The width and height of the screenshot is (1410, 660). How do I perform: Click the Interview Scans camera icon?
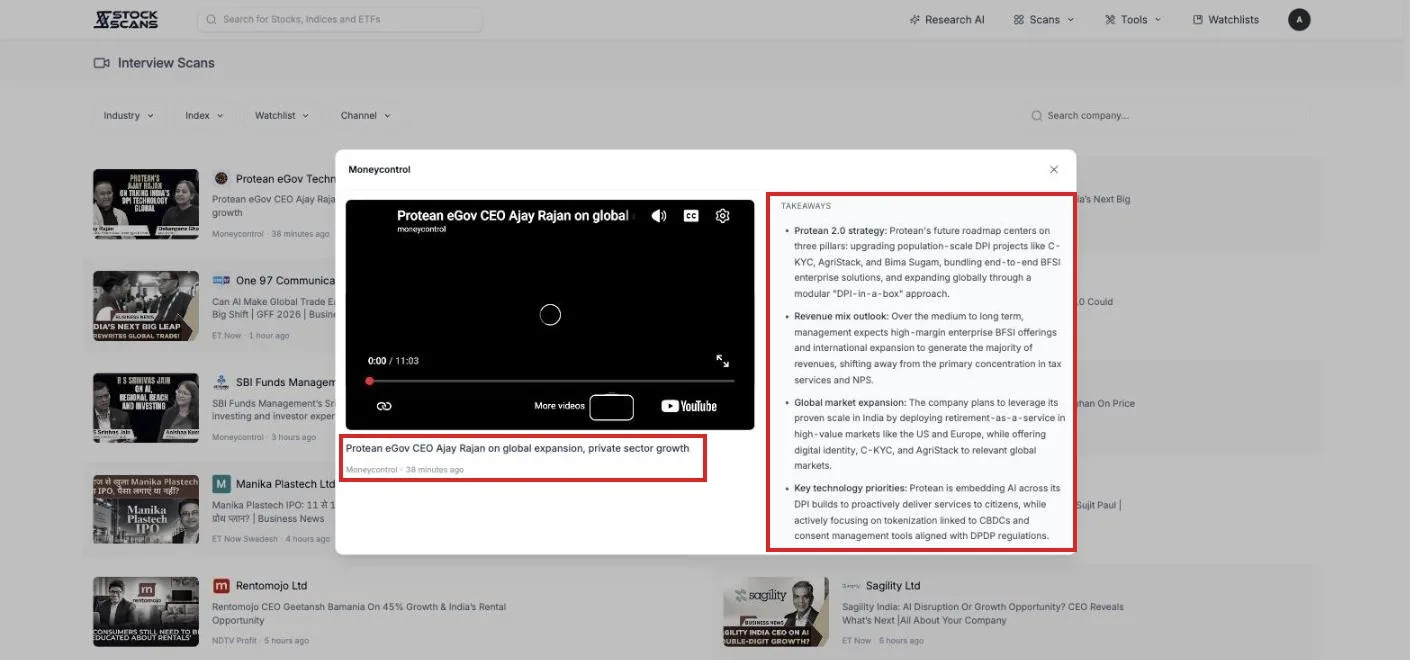pyautogui.click(x=101, y=63)
